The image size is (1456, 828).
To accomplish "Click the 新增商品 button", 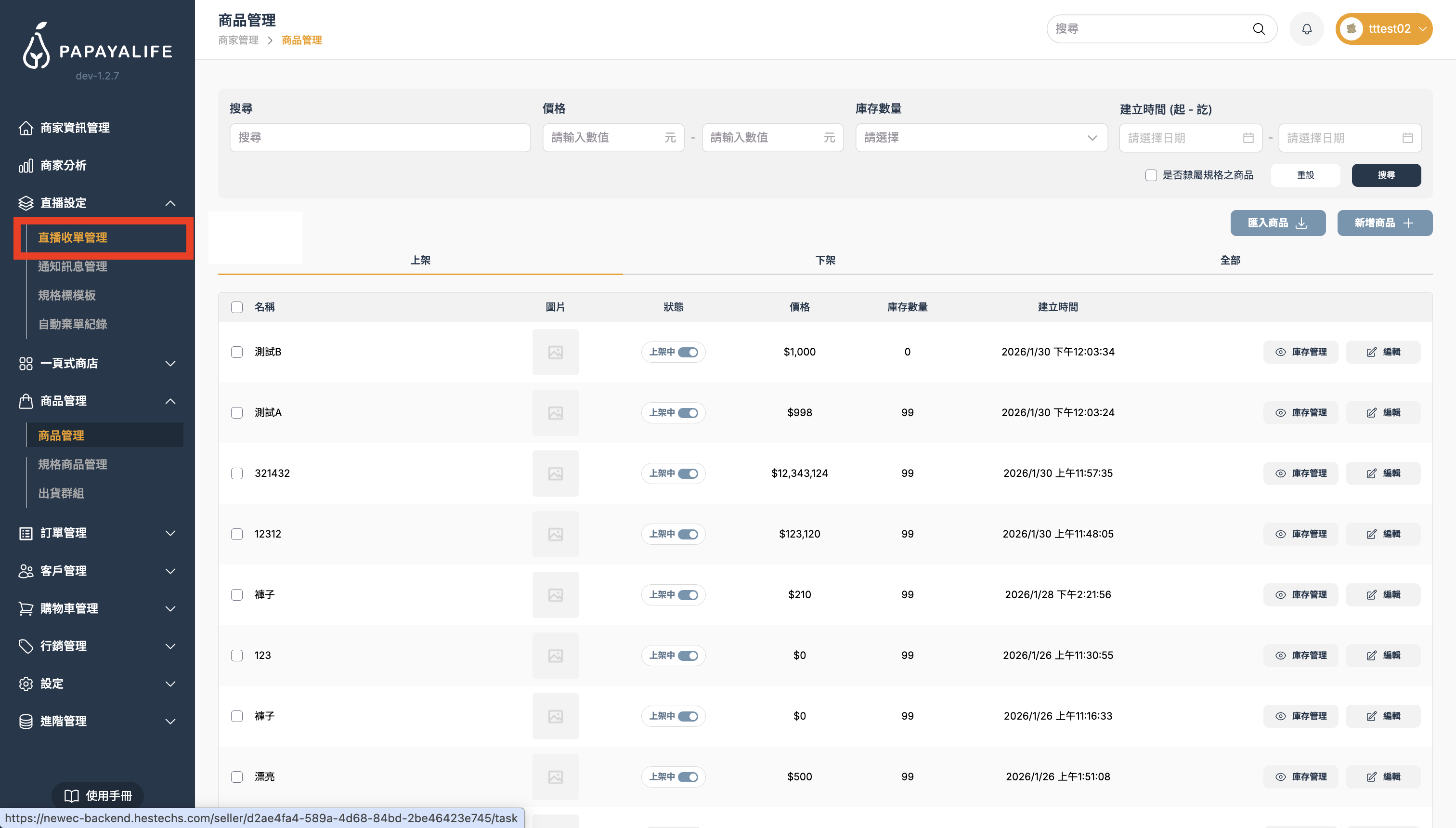I will point(1384,223).
